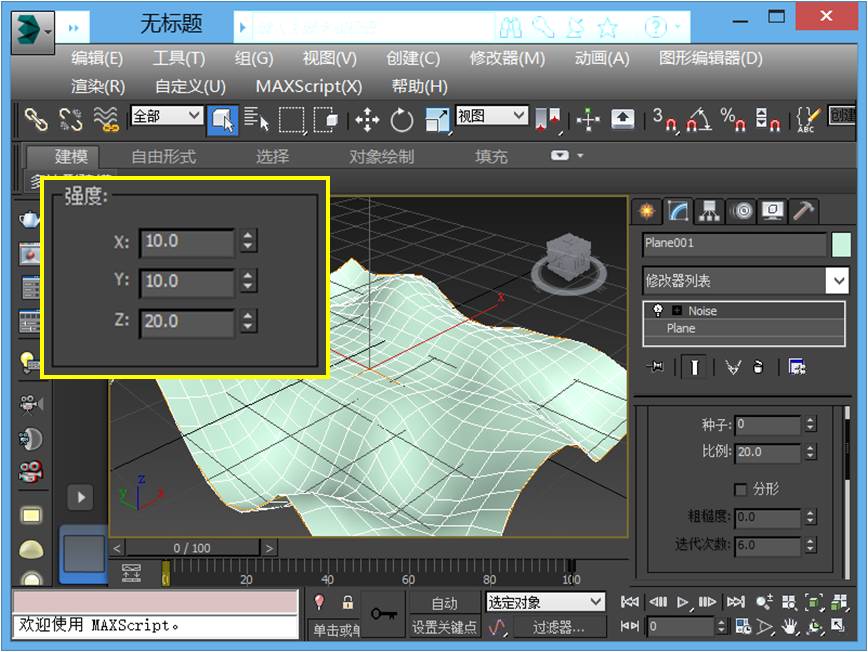The height and width of the screenshot is (652, 868).
Task: Open the Hierarchy command panel tab
Action: pyautogui.click(x=709, y=211)
